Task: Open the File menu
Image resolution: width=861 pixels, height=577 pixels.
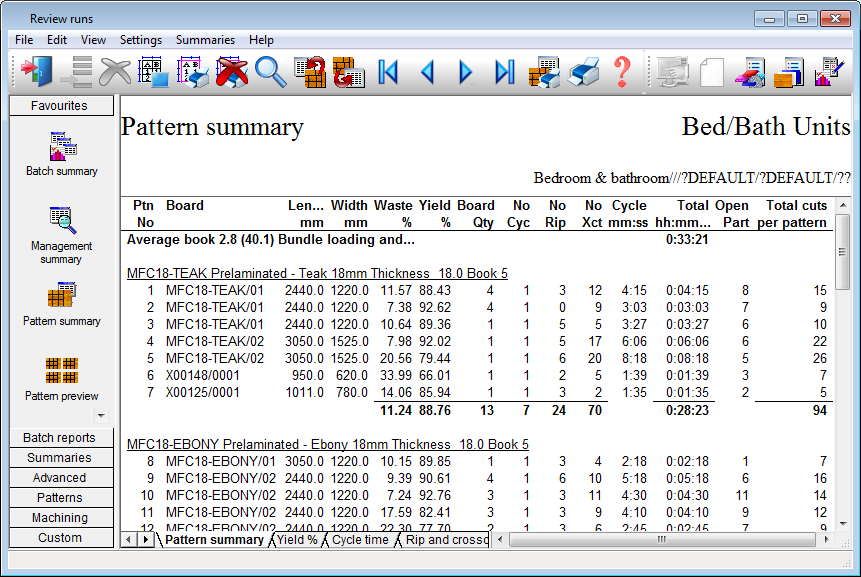Action: (x=24, y=40)
